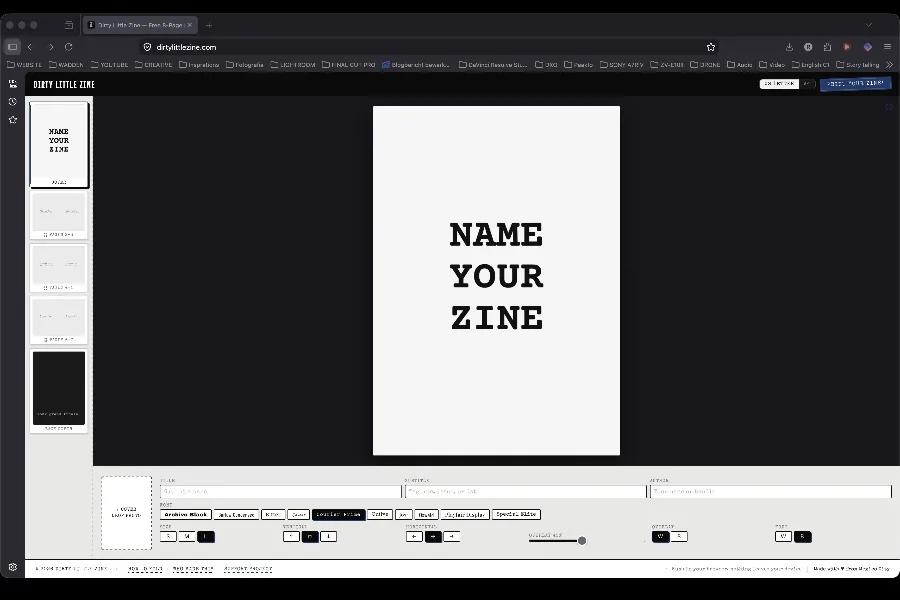The height and width of the screenshot is (600, 900).
Task: Select medium (M) title size
Action: click(x=187, y=536)
